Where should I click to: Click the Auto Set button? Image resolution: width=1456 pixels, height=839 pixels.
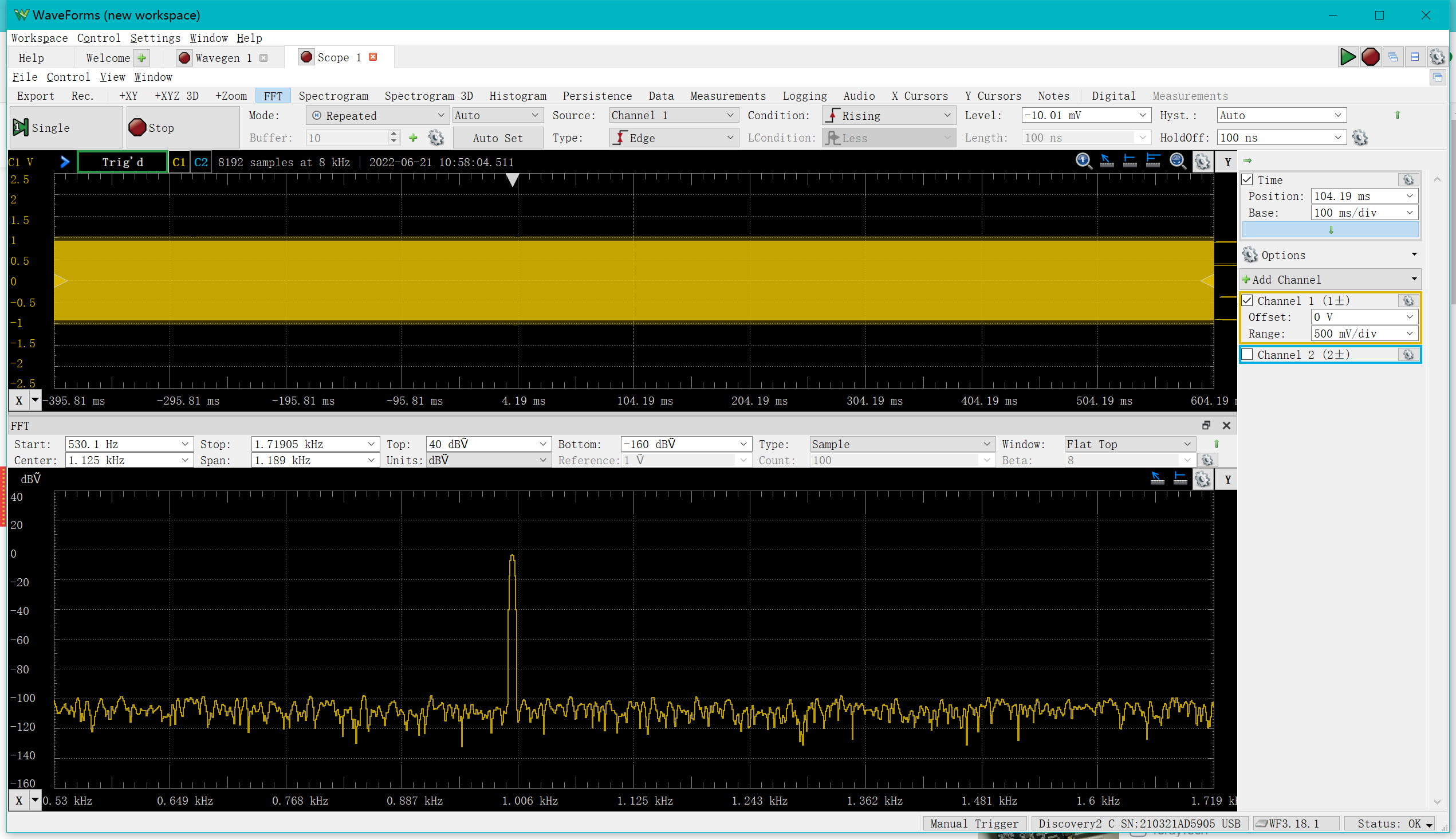click(x=498, y=138)
